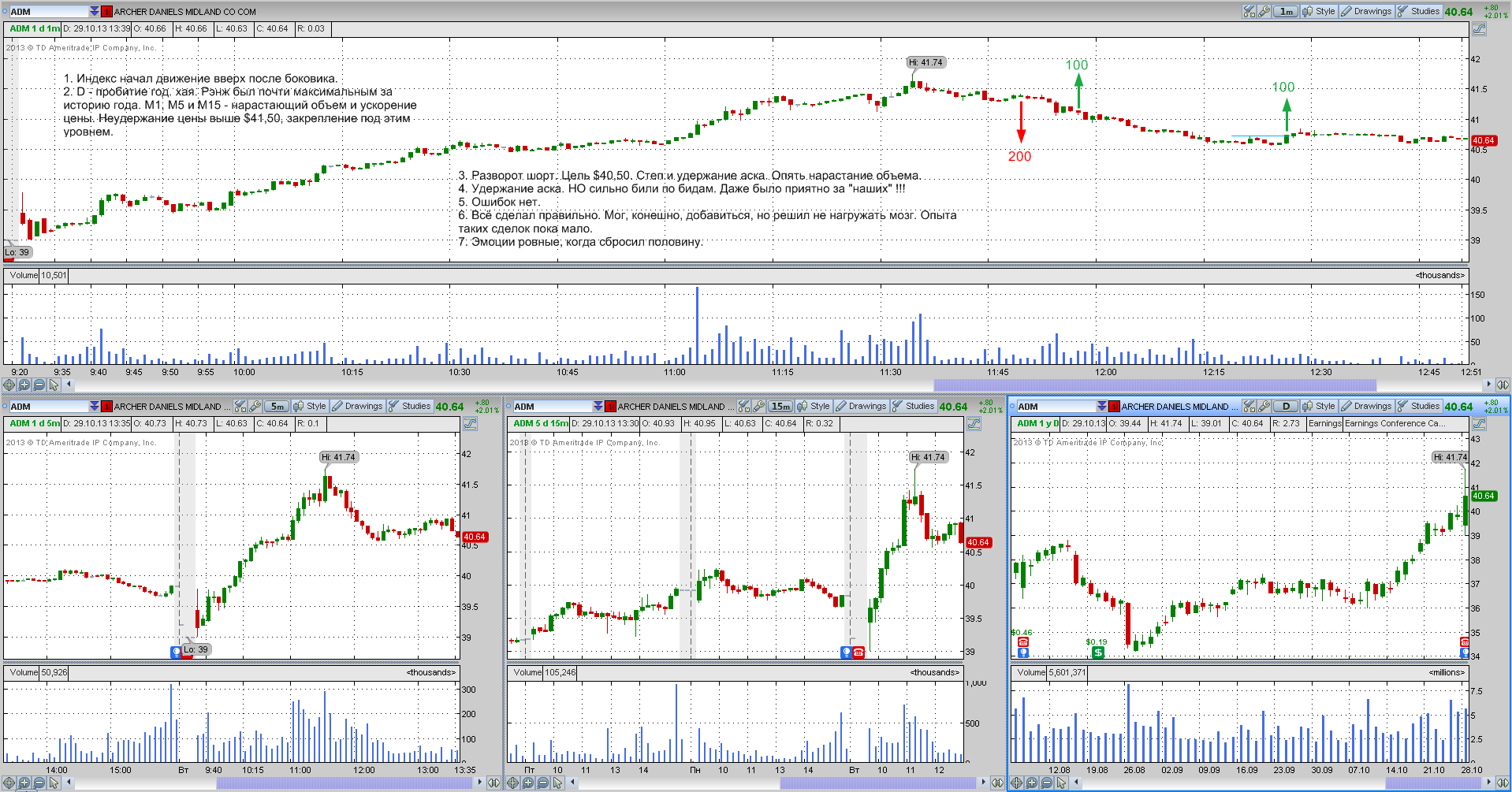1512x792 pixels.
Task: Toggle the curve icon beside the 15m chart header
Action: point(974,423)
